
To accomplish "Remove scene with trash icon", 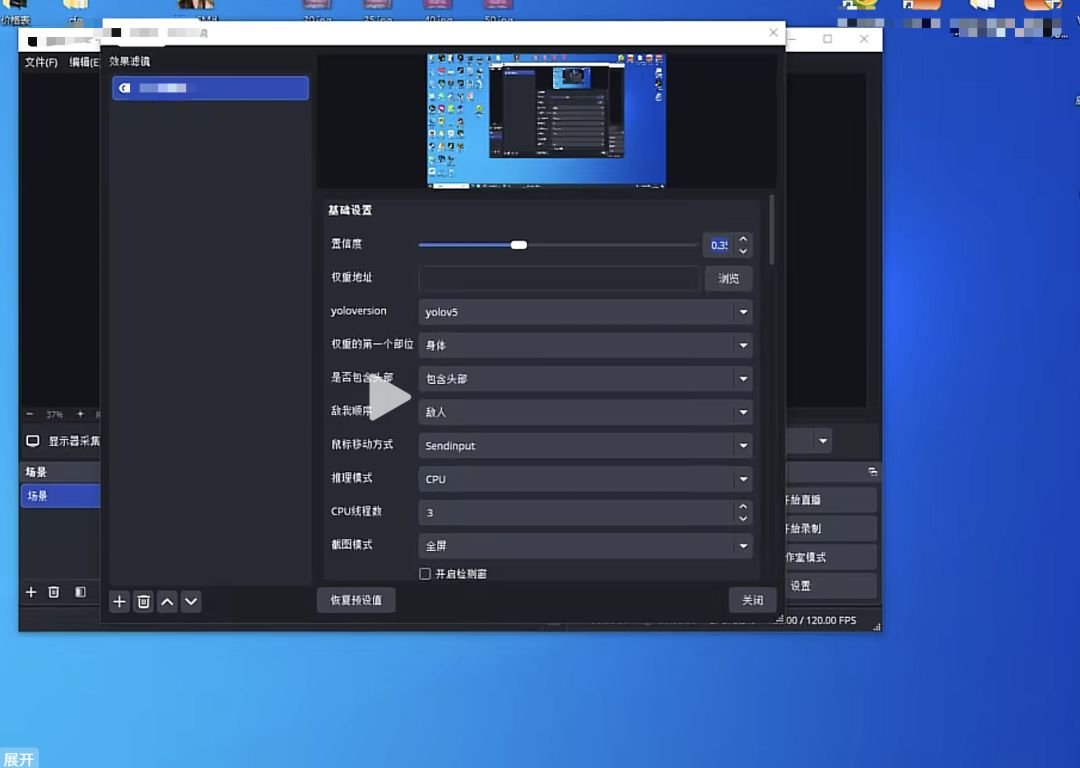I will [x=54, y=592].
